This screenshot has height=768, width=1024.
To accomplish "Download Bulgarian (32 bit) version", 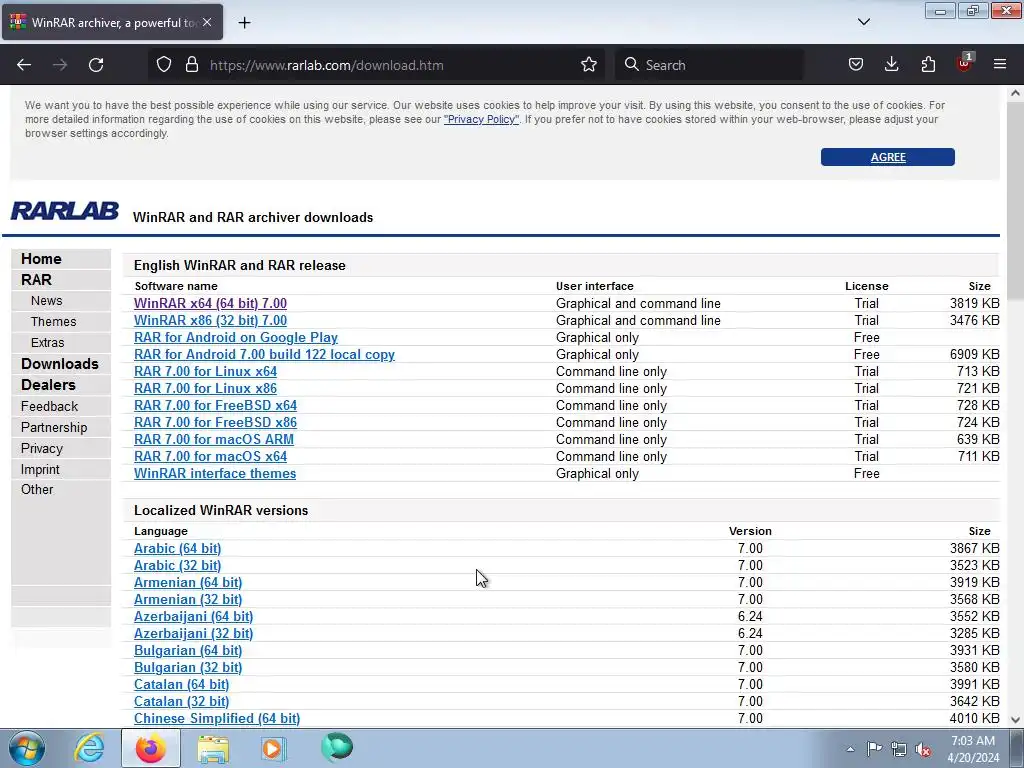I will [x=188, y=667].
